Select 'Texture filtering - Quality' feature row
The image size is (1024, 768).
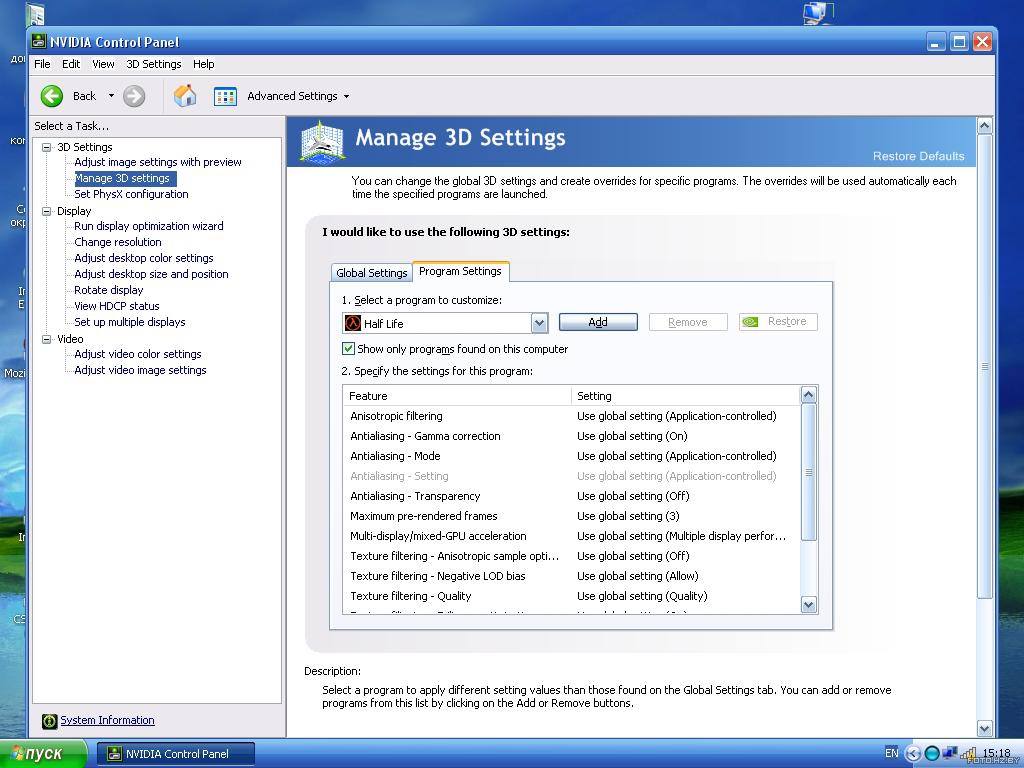(x=571, y=596)
